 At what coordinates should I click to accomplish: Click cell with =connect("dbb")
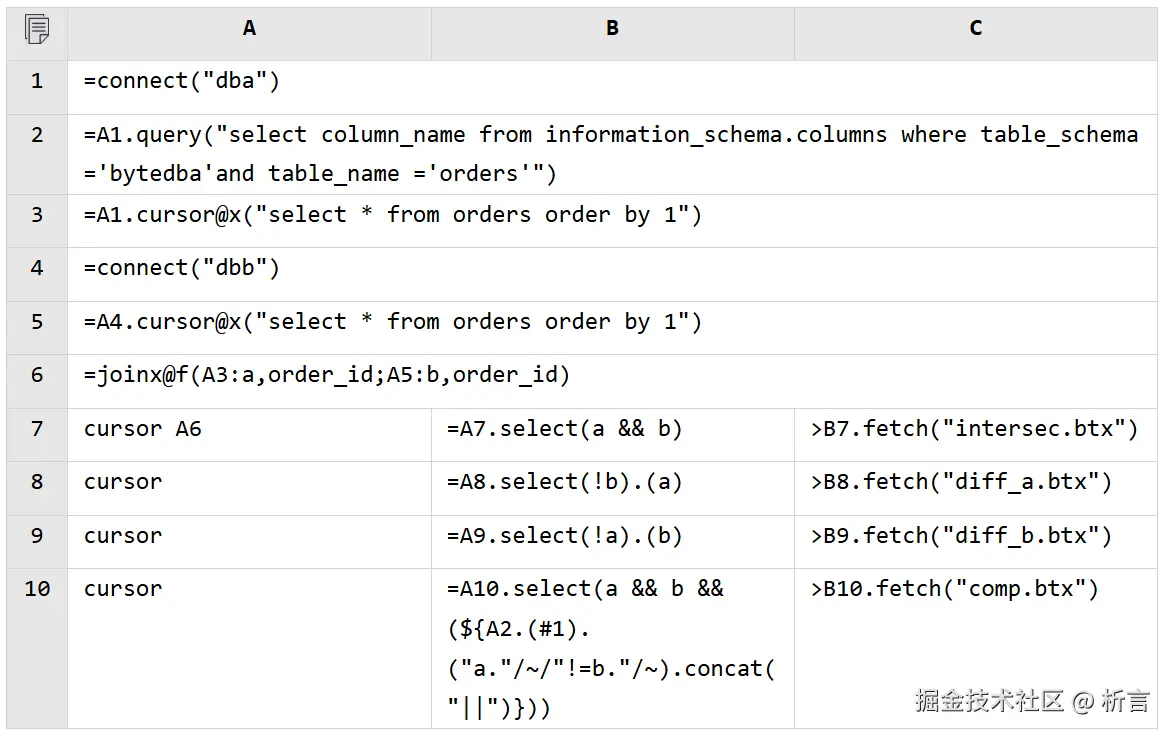coord(182,268)
